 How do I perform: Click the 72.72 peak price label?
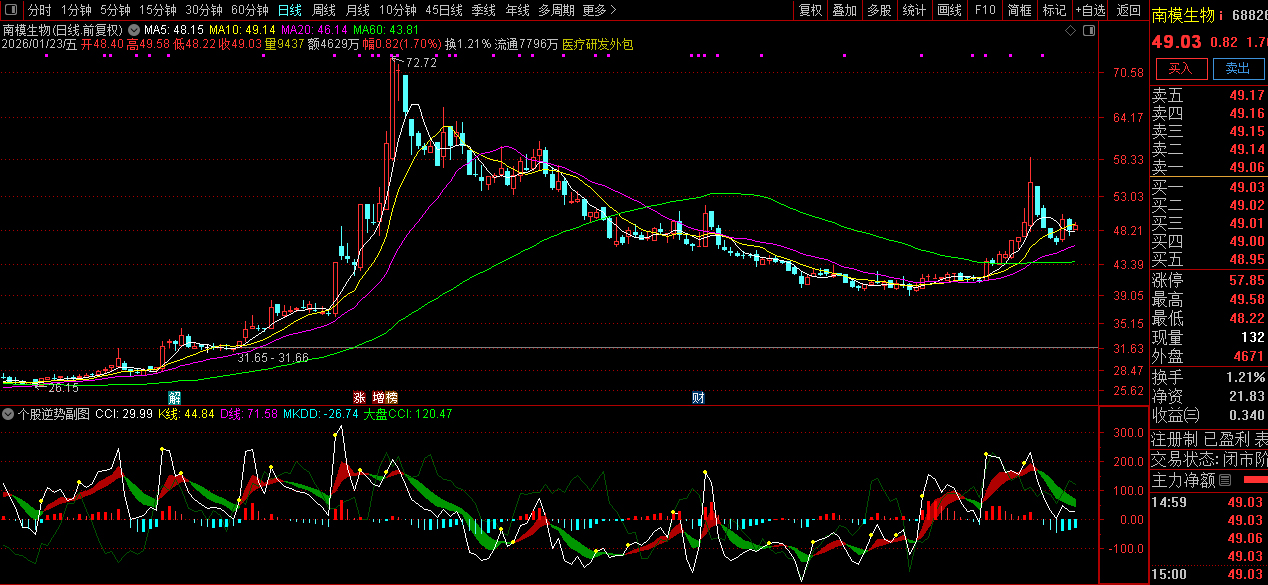pyautogui.click(x=422, y=63)
